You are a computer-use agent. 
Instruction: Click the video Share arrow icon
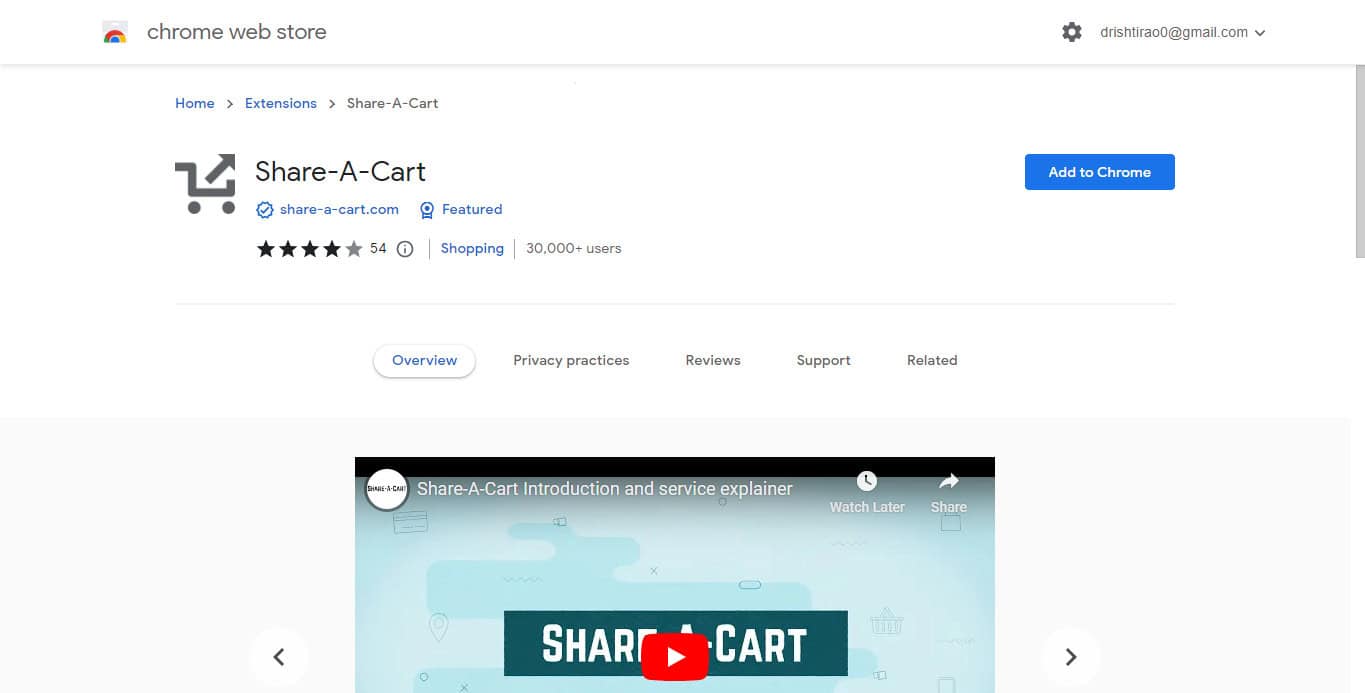[949, 481]
